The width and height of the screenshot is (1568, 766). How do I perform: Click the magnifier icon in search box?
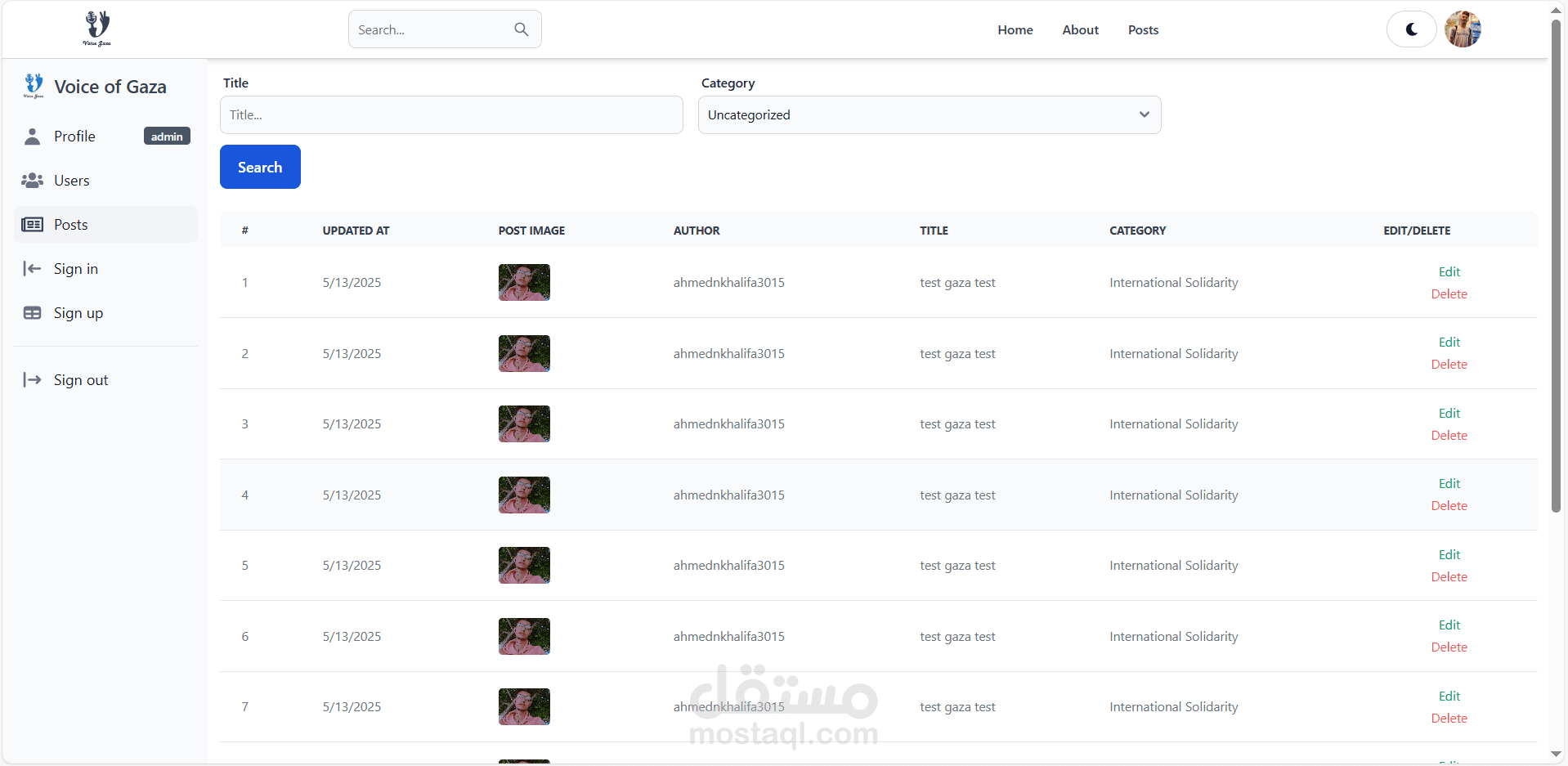point(521,29)
